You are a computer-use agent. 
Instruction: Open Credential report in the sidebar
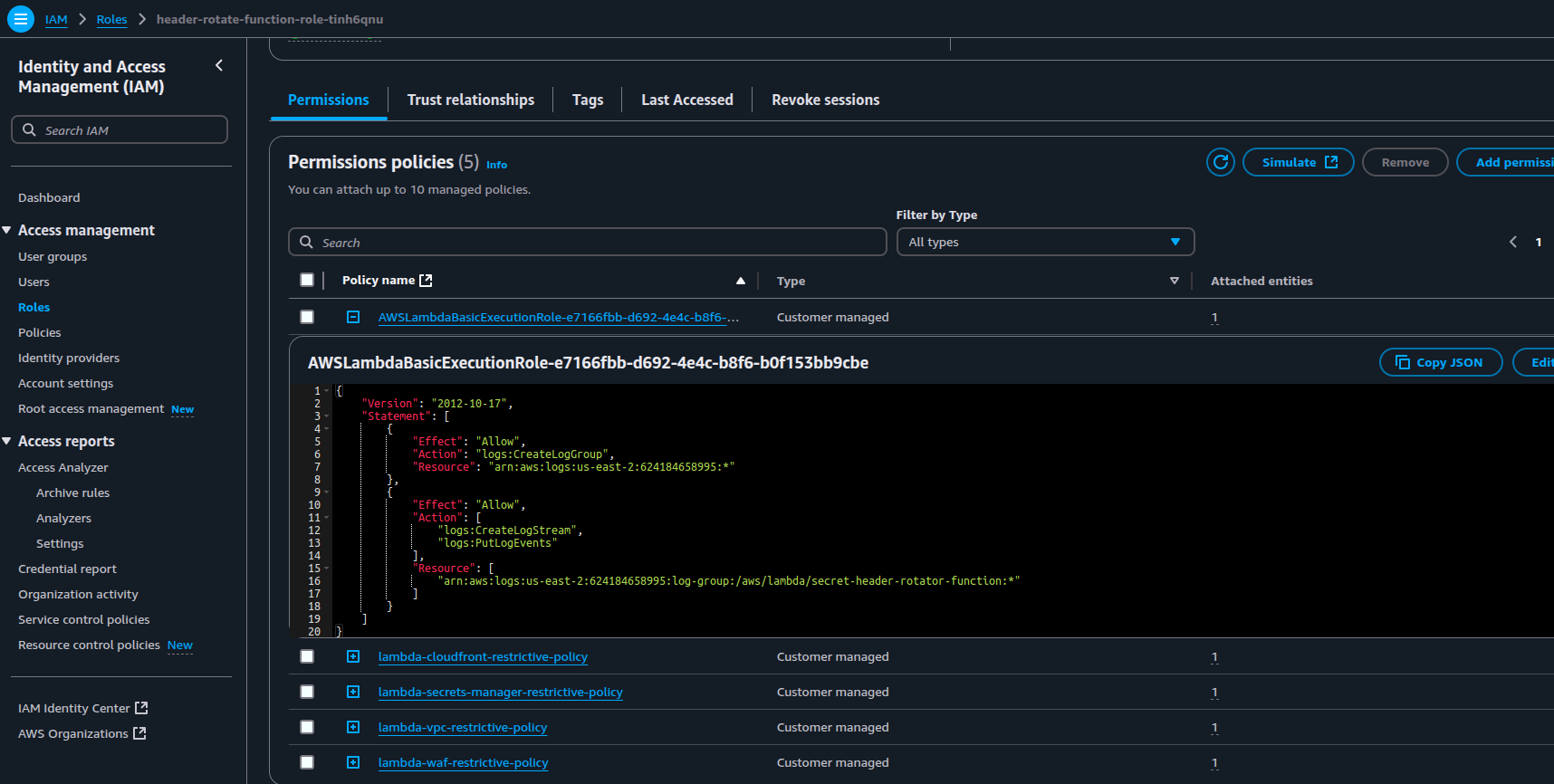(x=68, y=569)
